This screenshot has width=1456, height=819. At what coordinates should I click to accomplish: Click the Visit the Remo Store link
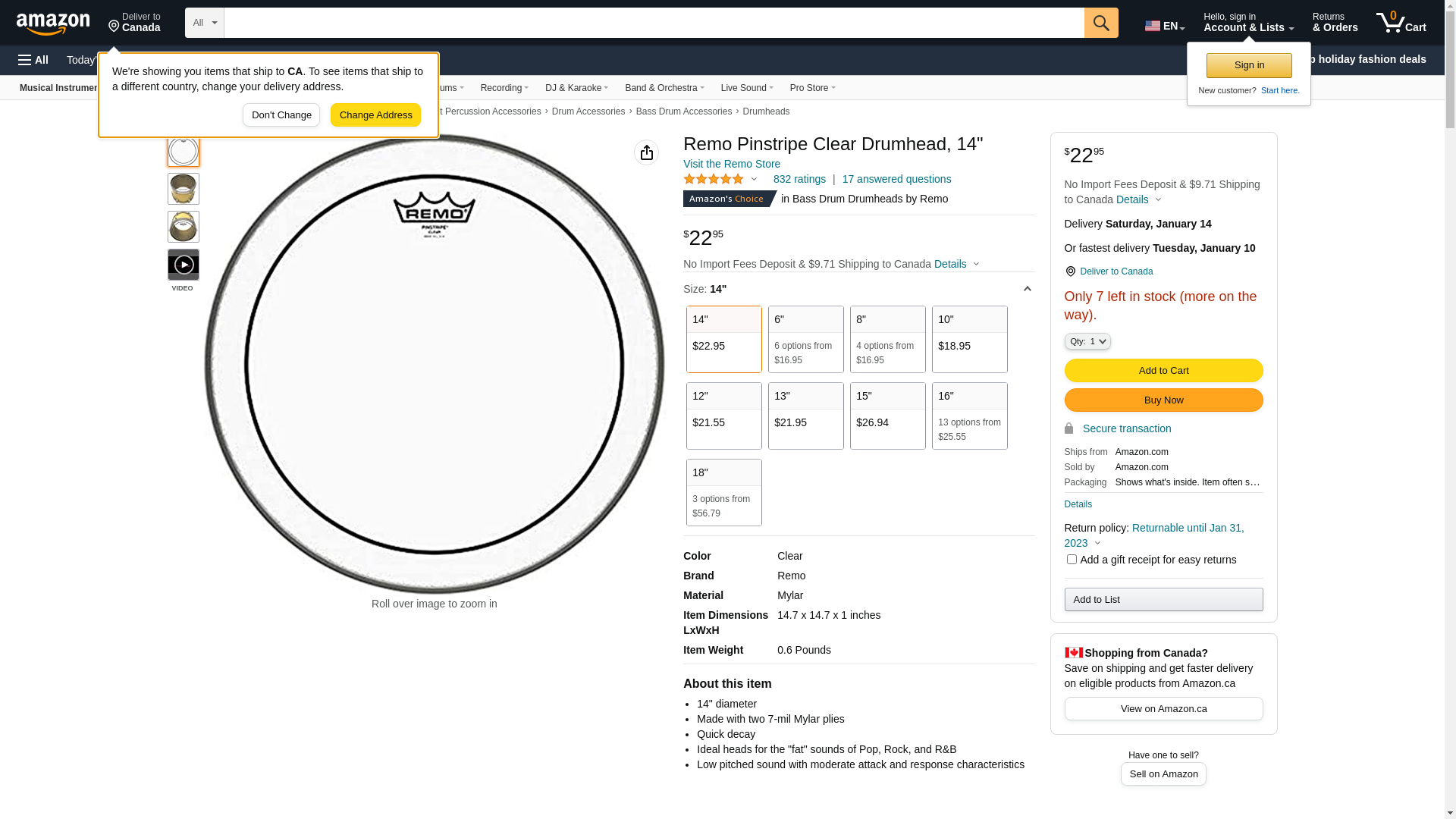(731, 164)
